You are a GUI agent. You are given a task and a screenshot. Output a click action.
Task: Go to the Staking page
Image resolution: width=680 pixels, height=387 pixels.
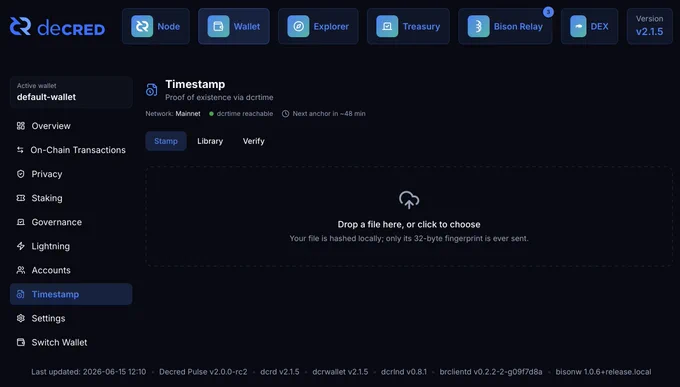[x=71, y=198]
